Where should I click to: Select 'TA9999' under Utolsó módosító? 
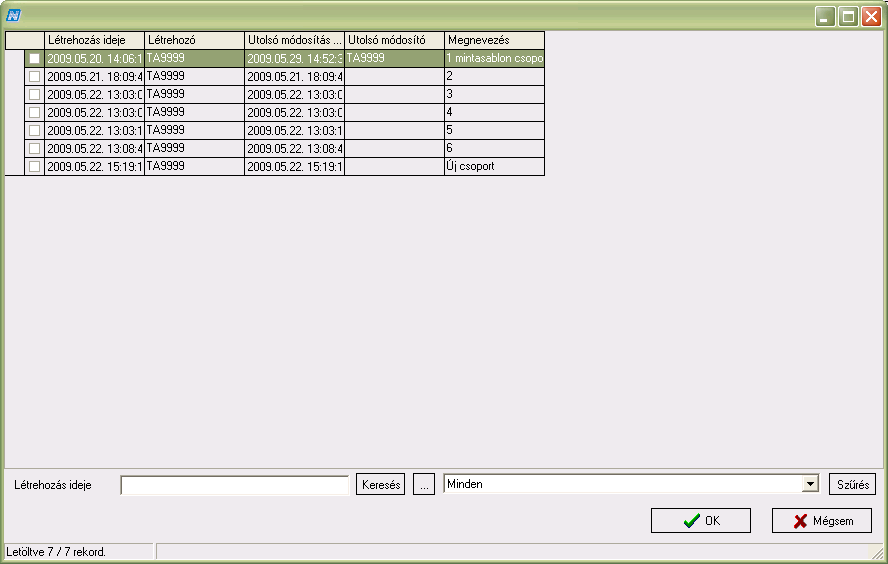(x=394, y=58)
